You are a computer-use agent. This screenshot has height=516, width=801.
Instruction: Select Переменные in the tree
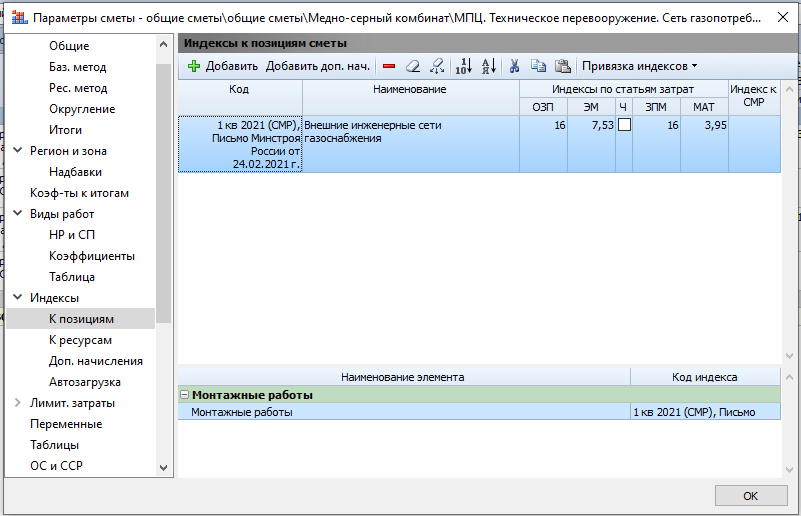[66, 424]
